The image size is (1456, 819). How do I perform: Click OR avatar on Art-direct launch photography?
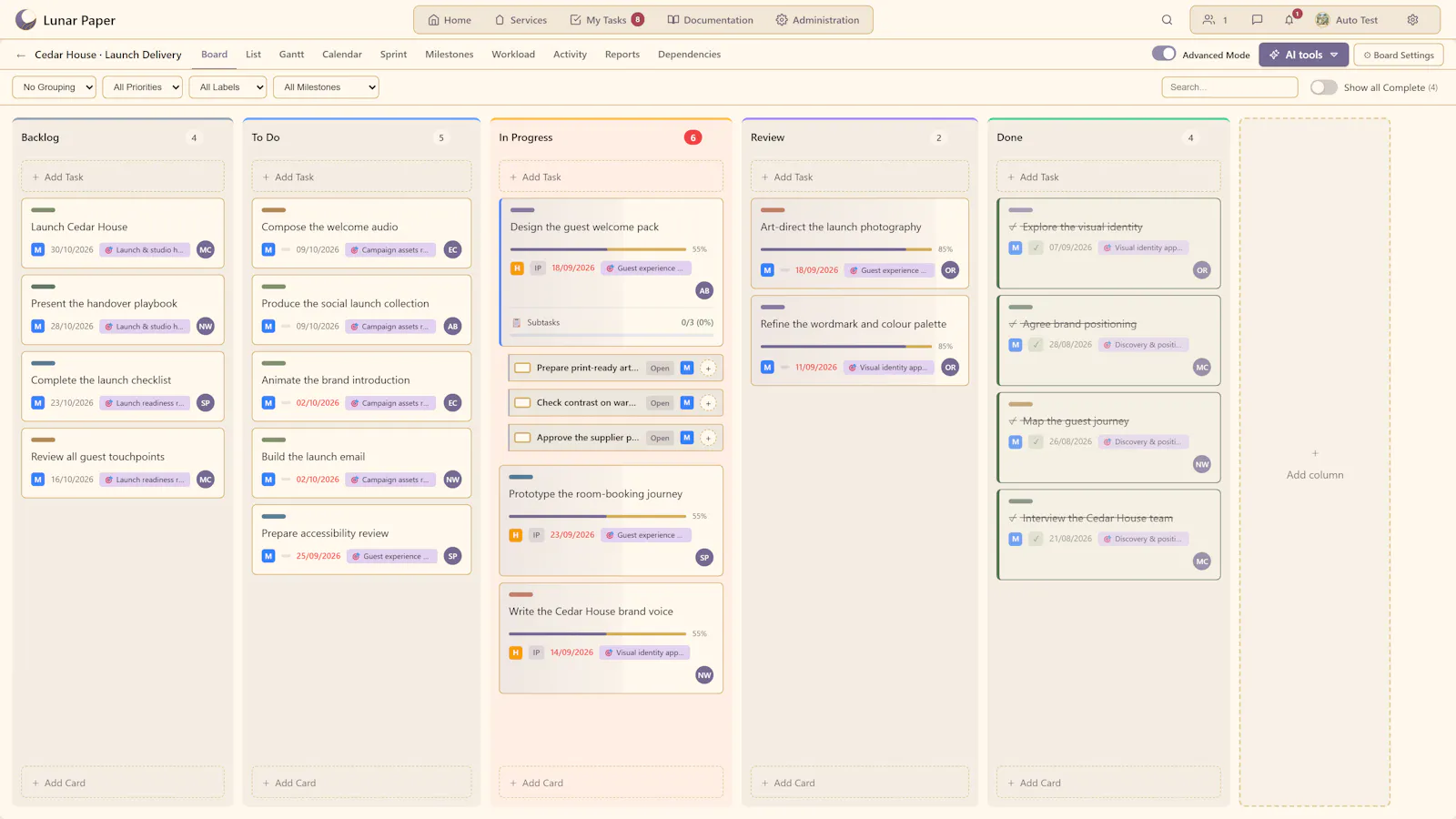[x=950, y=270]
